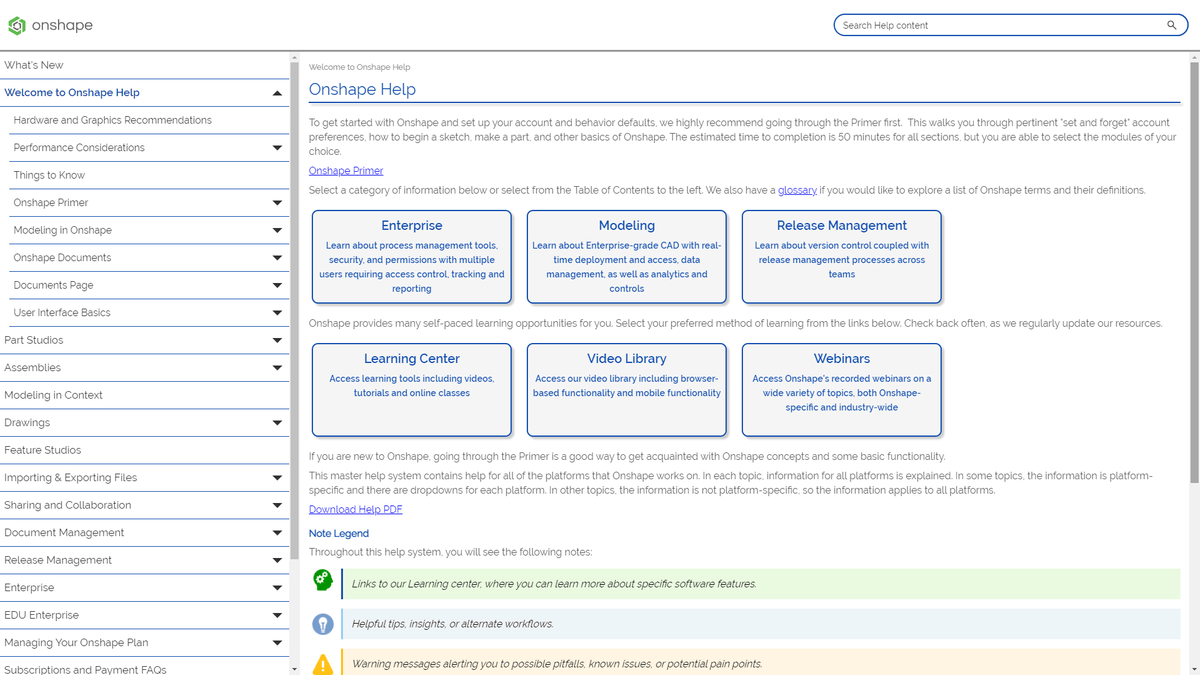Expand Managing Your Onshape Plan arrow

tap(277, 643)
